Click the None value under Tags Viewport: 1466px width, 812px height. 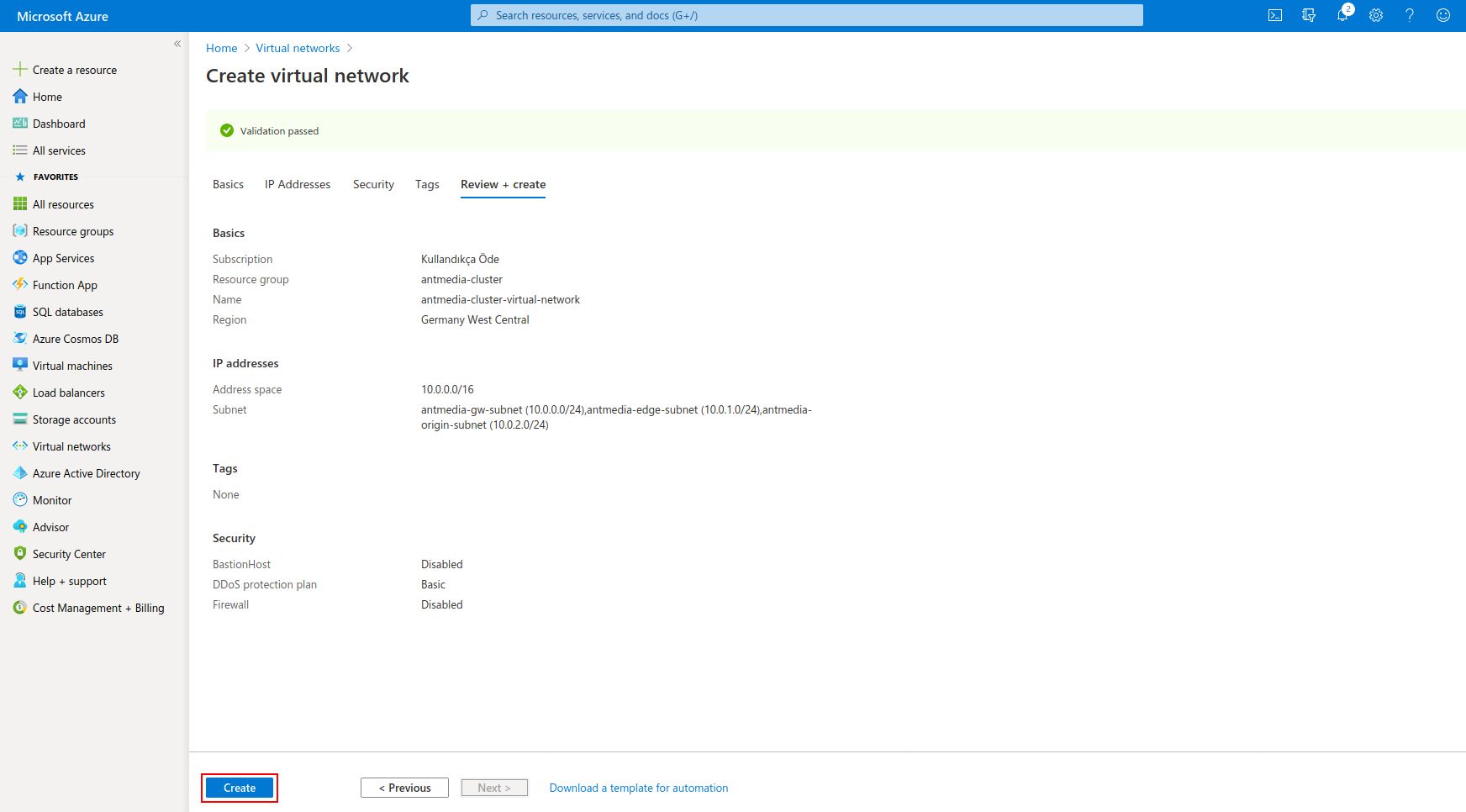pos(225,494)
